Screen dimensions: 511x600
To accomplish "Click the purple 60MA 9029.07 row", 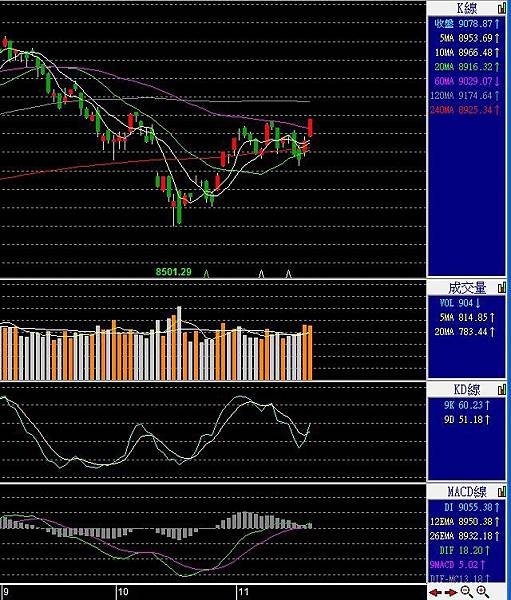I will pyautogui.click(x=467, y=81).
